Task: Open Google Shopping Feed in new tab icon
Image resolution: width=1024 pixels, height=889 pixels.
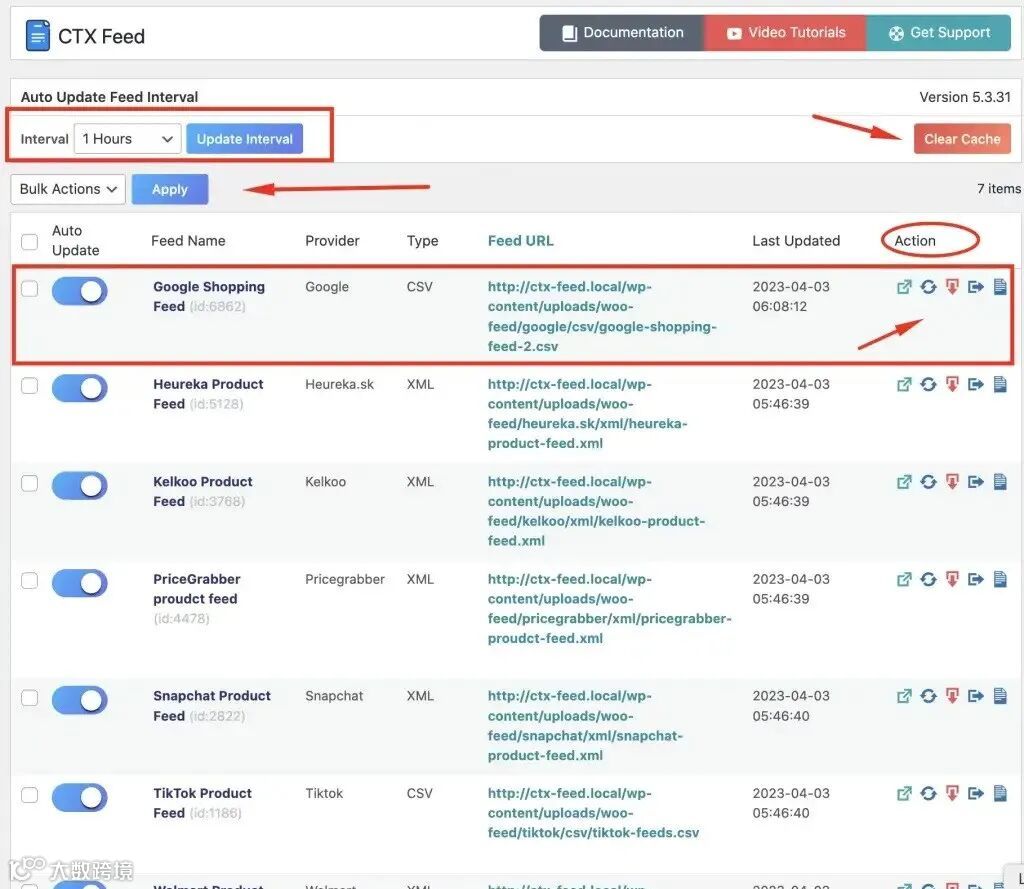Action: [x=904, y=287]
